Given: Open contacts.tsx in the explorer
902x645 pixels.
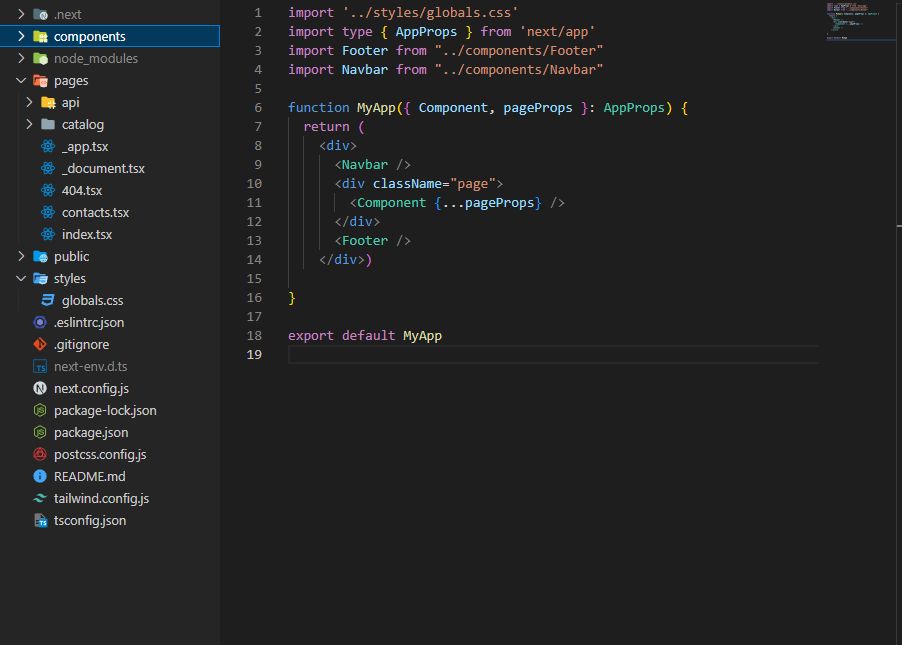Looking at the screenshot, I should [x=95, y=212].
